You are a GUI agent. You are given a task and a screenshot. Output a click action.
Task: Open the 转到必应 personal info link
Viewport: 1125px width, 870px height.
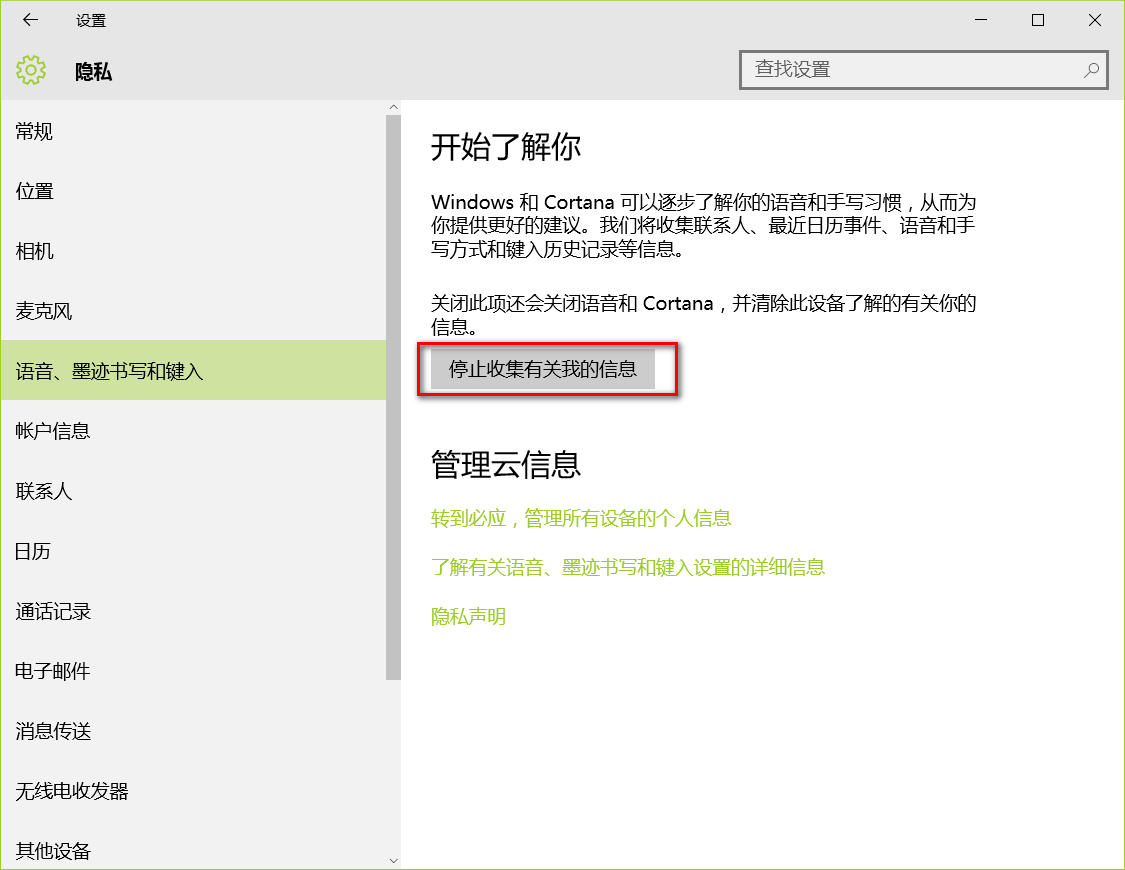pyautogui.click(x=581, y=519)
